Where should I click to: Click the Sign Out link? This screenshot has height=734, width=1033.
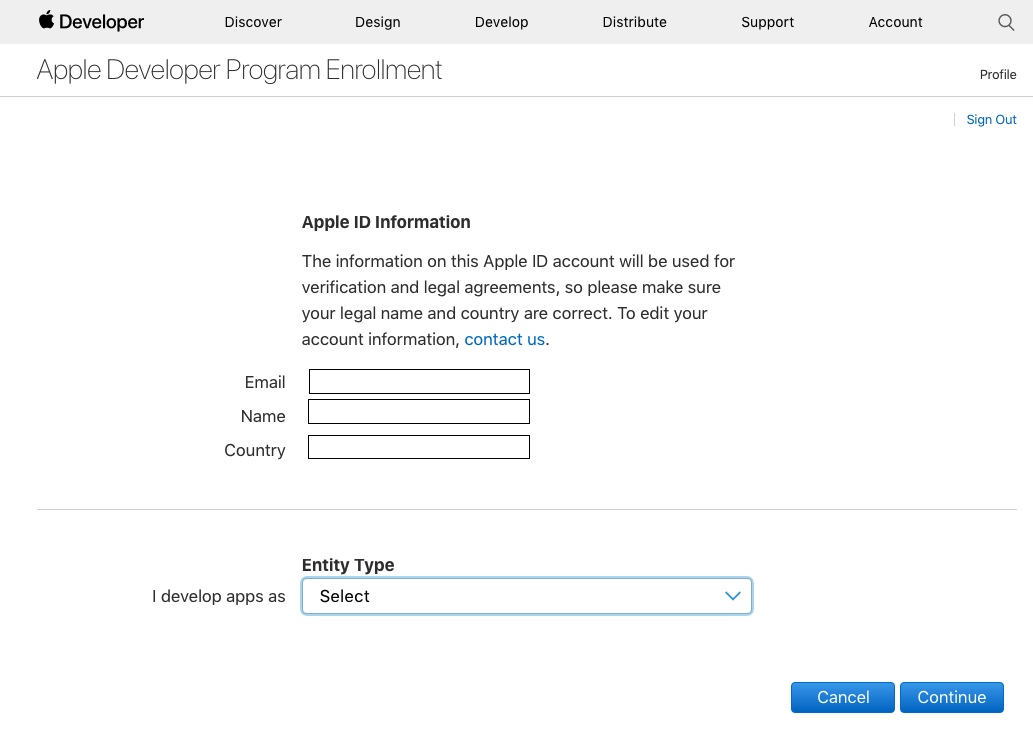pyautogui.click(x=991, y=119)
